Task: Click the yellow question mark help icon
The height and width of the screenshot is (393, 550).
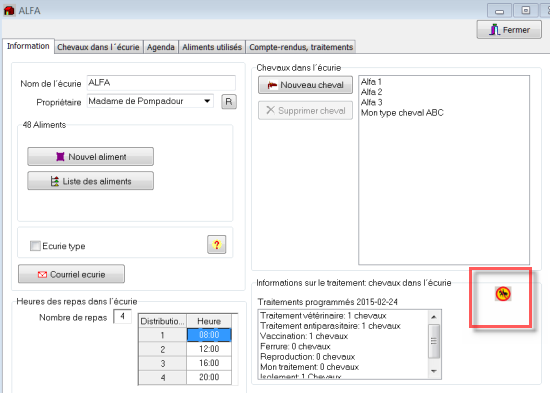Action: click(x=216, y=245)
